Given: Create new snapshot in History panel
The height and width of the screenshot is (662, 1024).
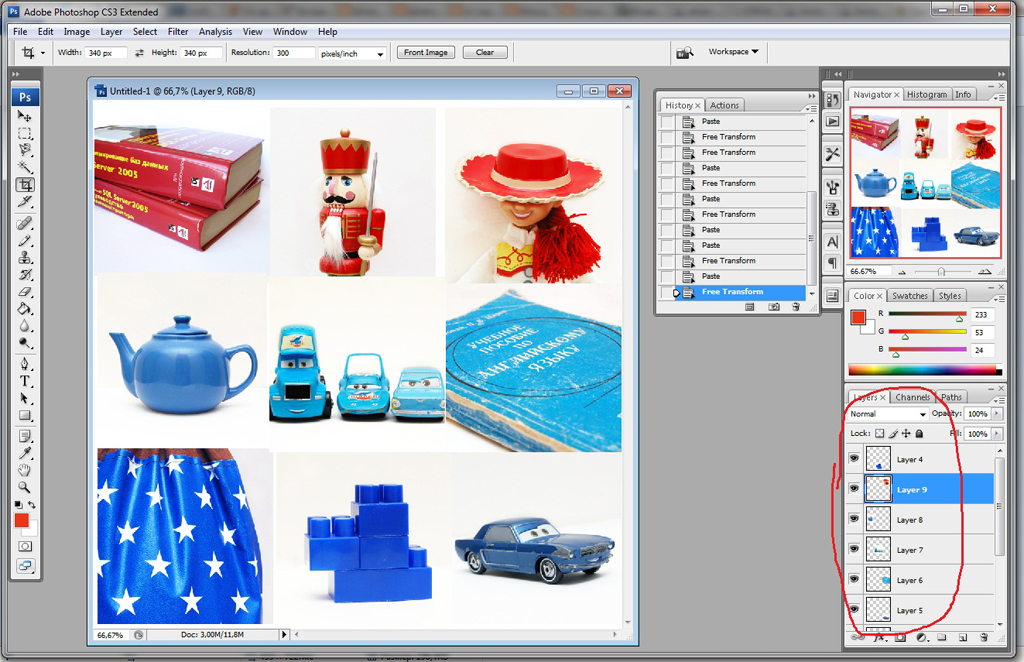Looking at the screenshot, I should [x=773, y=307].
